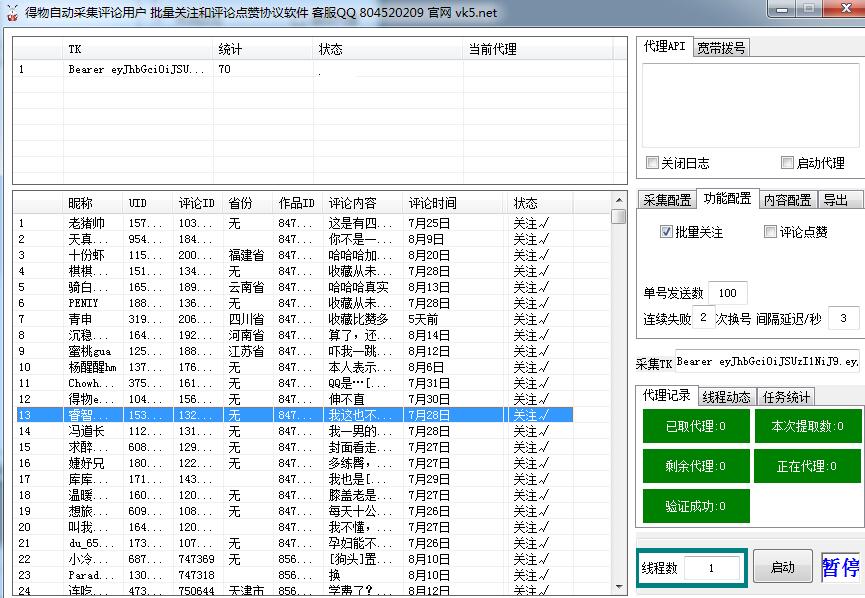865x598 pixels.
Task: Click the 采集TK Bearer token field
Action: tap(767, 361)
